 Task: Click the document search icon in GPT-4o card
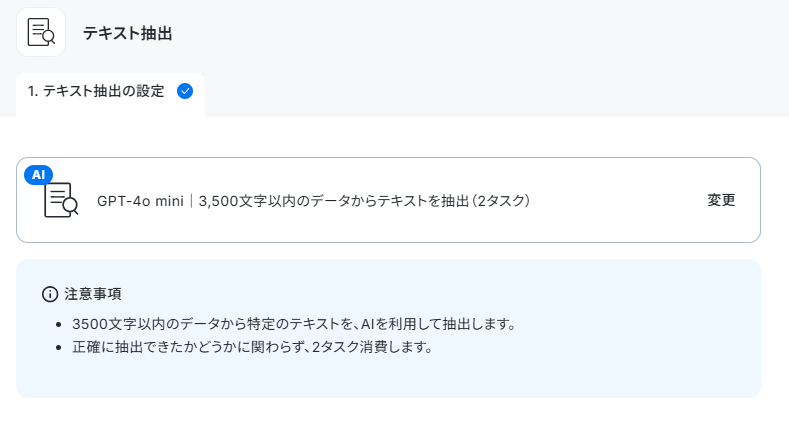[x=61, y=200]
